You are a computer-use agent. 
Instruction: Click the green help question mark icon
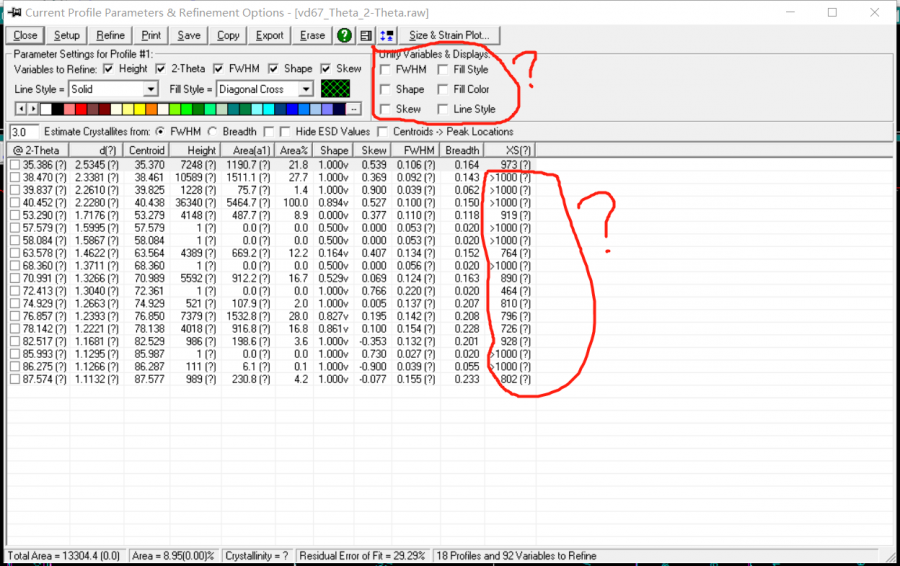point(344,35)
